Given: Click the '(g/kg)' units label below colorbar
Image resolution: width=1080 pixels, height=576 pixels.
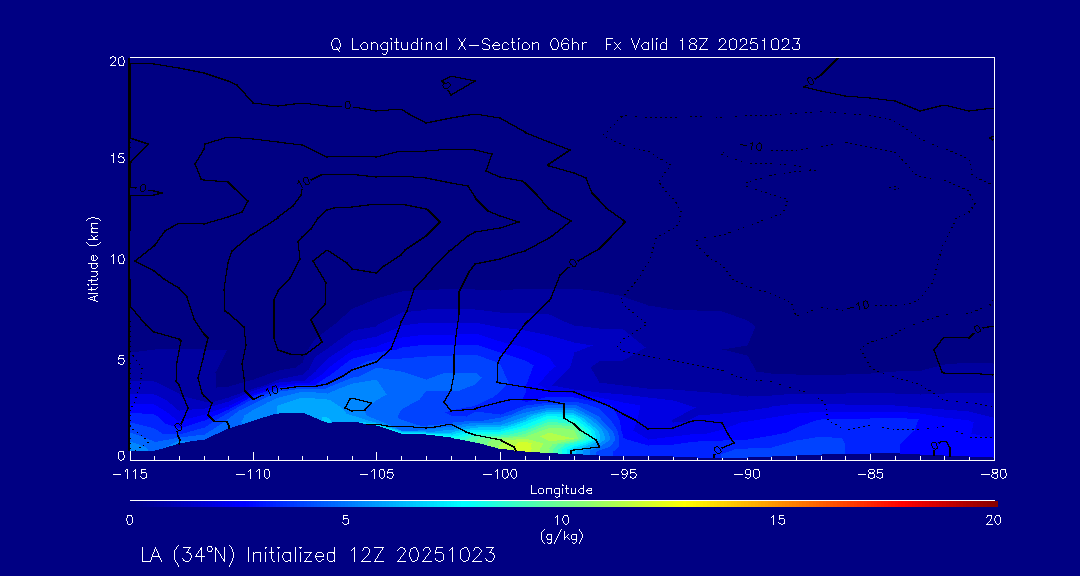Looking at the screenshot, I should (x=561, y=536).
